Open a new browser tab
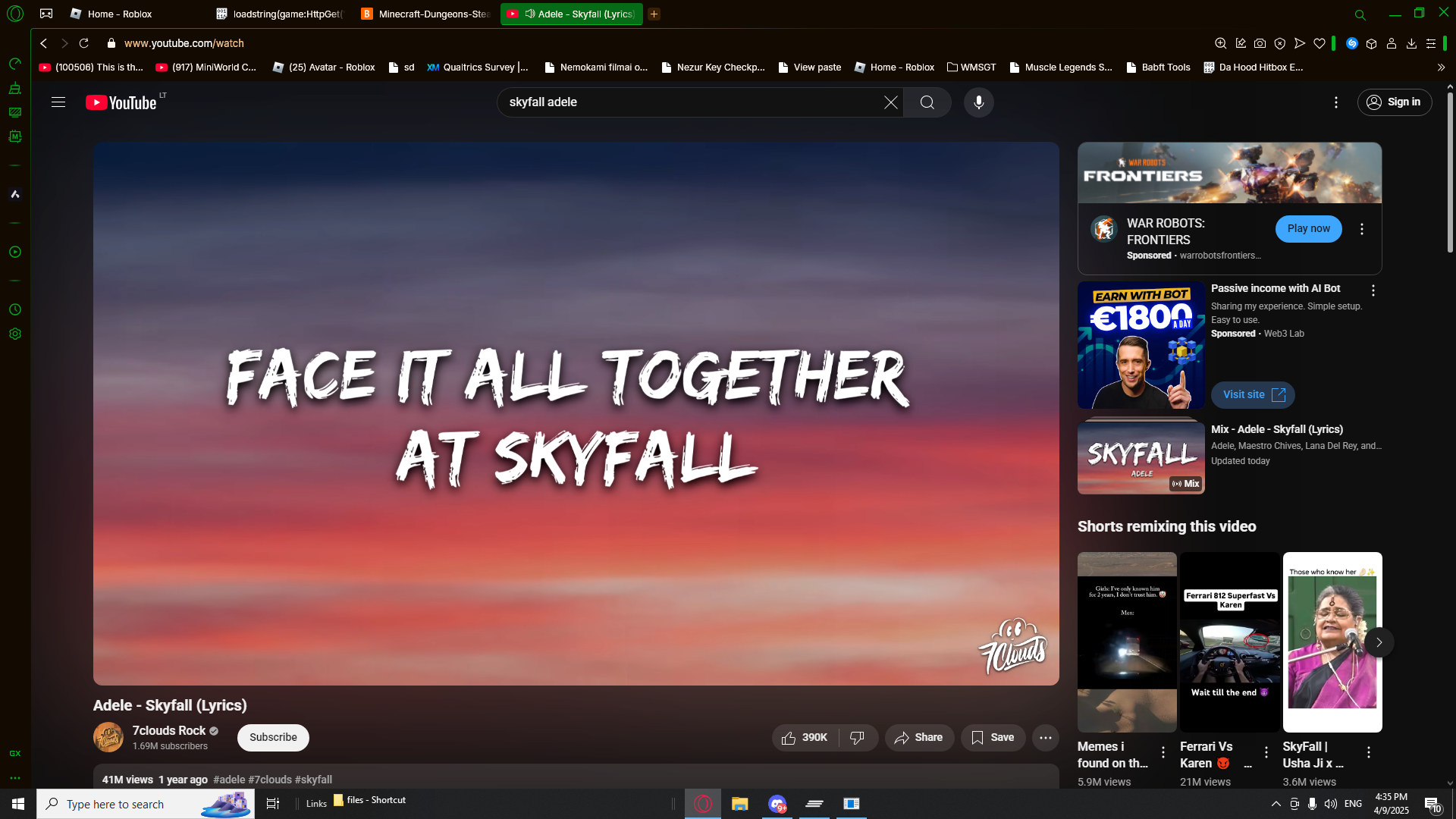This screenshot has height=819, width=1456. tap(654, 14)
